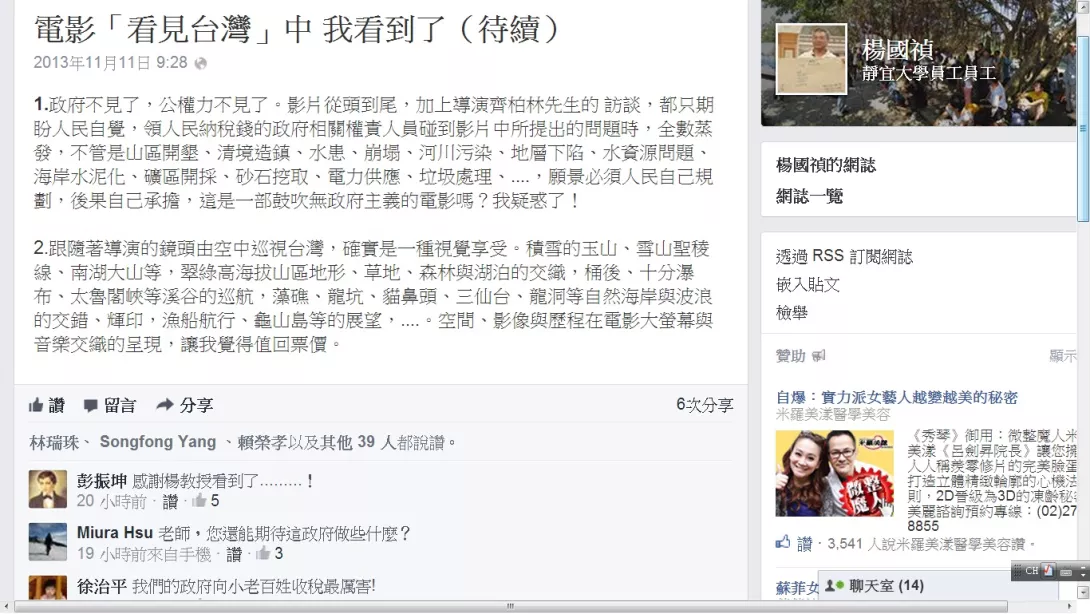The image size is (1090, 614).
Task: Click the 嵌入貼文 link
Action: click(x=808, y=284)
